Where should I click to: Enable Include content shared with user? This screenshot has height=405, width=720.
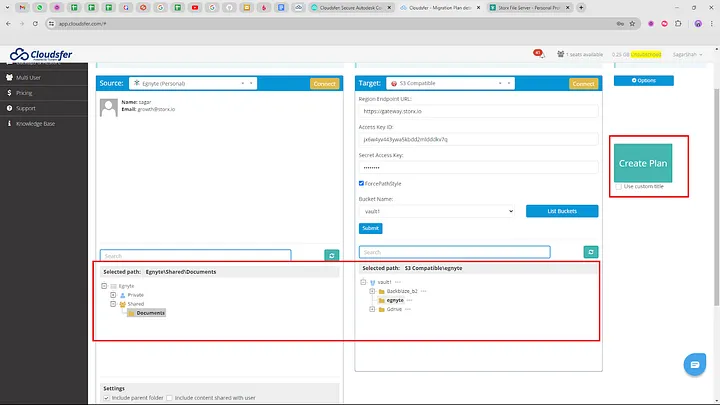tap(169, 398)
